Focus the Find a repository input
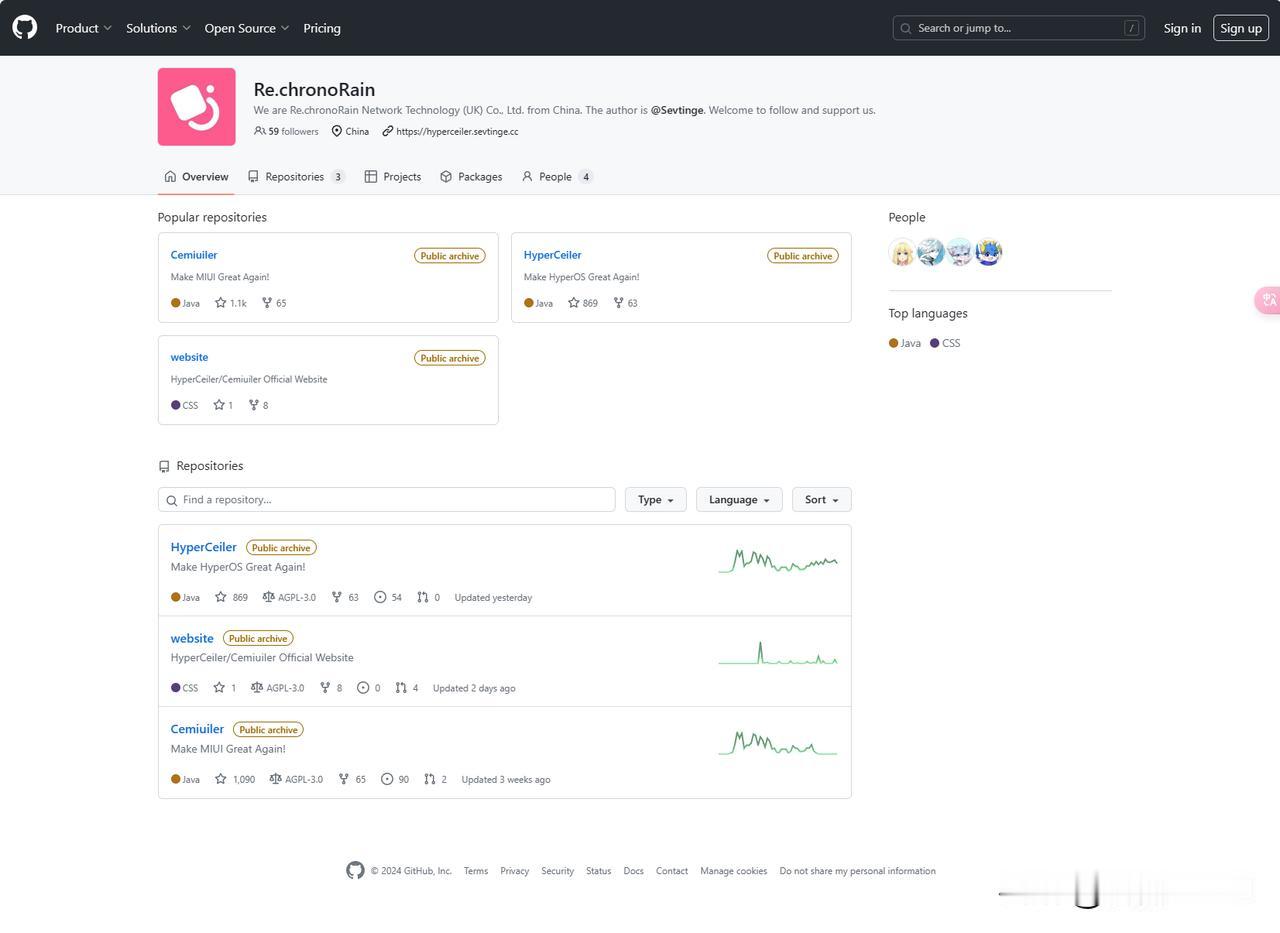The height and width of the screenshot is (933, 1280). click(387, 500)
